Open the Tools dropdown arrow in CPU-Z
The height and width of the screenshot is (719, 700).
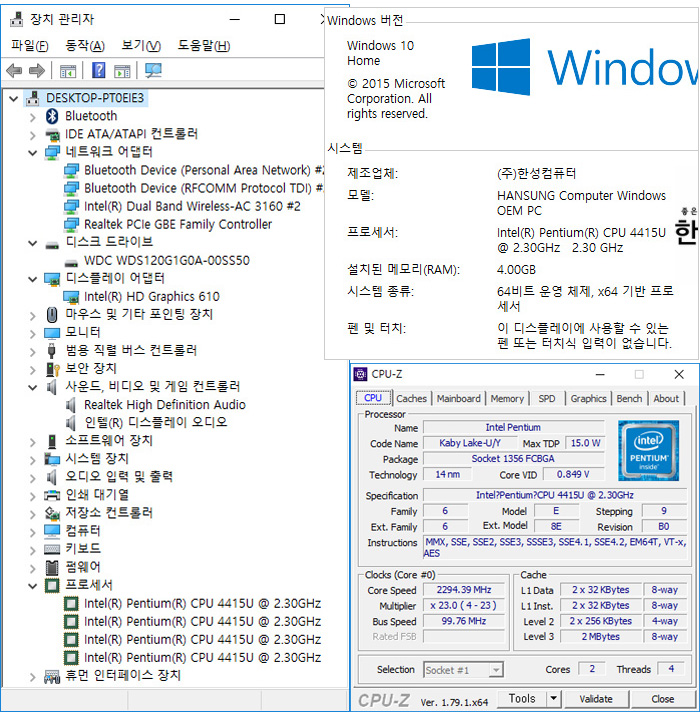pyautogui.click(x=554, y=699)
